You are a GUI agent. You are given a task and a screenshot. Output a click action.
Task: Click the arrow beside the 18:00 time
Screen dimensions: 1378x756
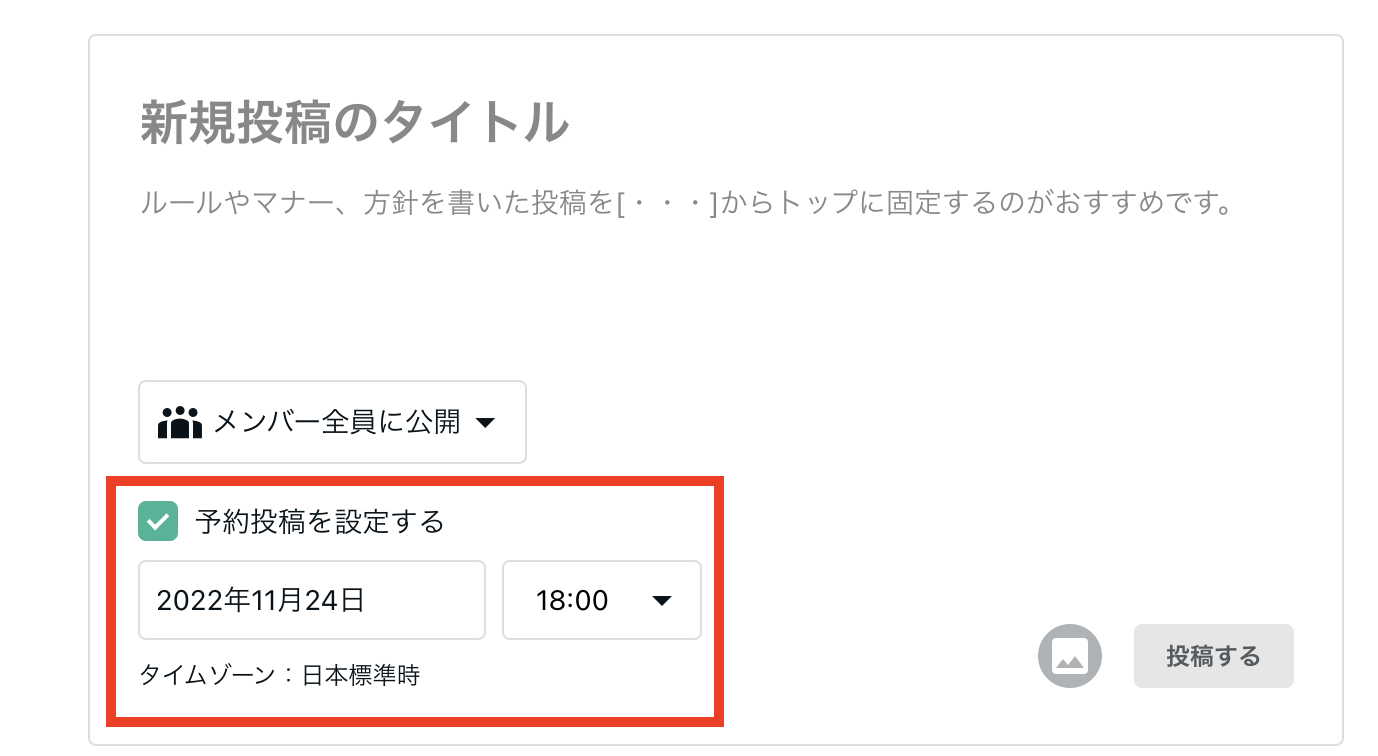pos(661,601)
